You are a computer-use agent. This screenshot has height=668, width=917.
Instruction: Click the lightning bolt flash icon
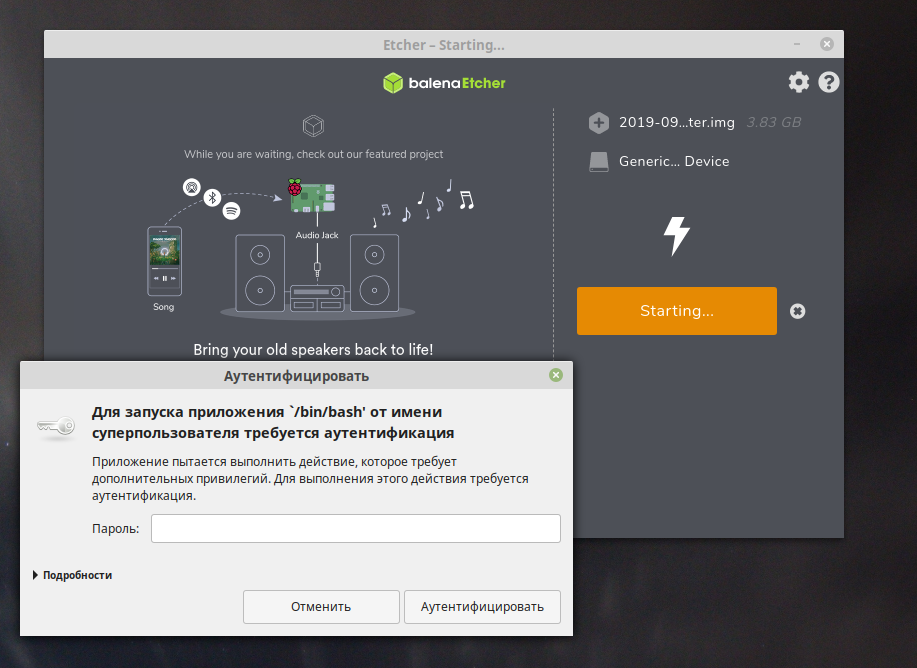coord(677,236)
